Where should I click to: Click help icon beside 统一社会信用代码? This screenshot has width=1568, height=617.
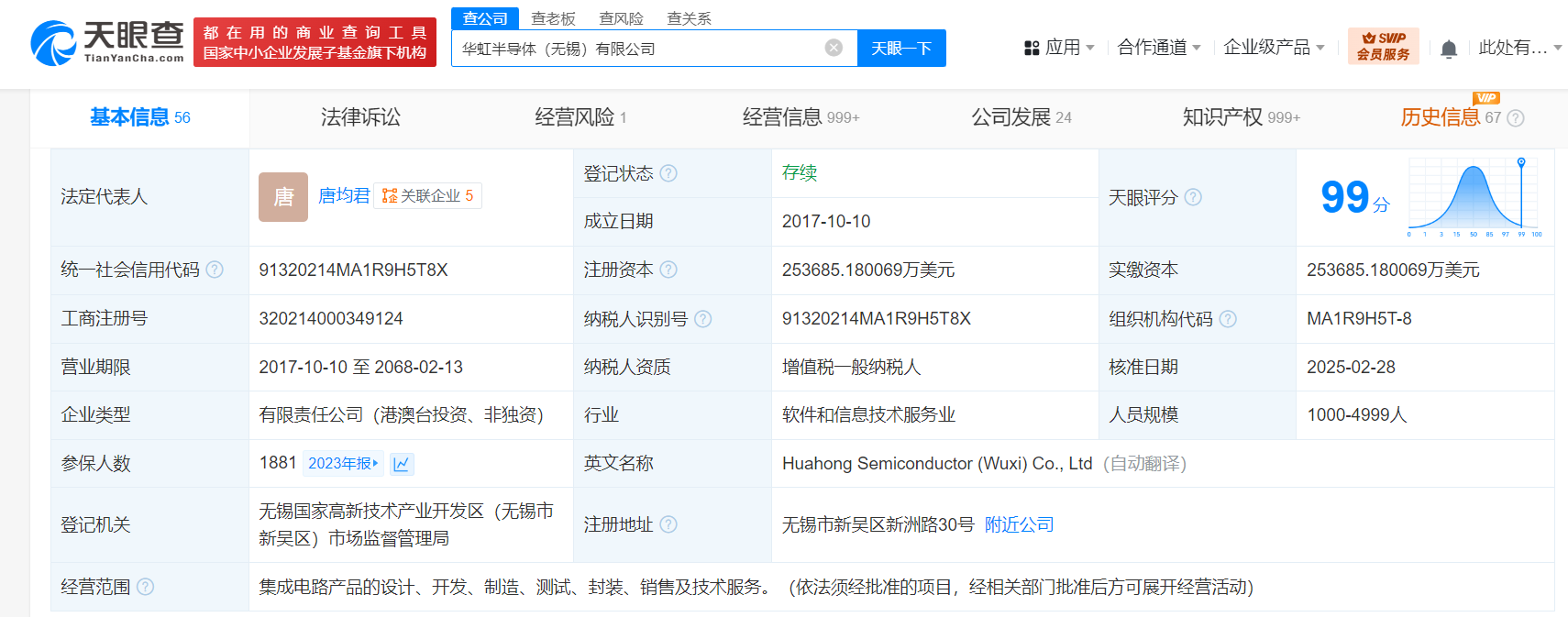215,270
